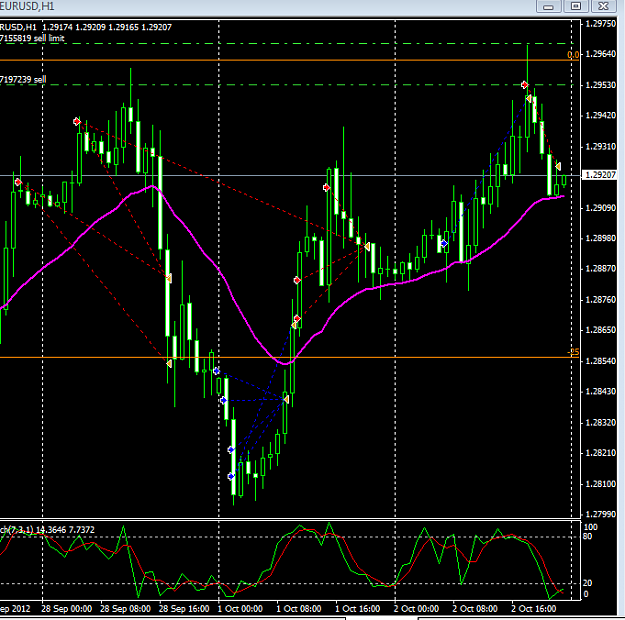Screen dimensions: 625x620
Task: Click the 1.29090 price axis label
Action: [600, 208]
